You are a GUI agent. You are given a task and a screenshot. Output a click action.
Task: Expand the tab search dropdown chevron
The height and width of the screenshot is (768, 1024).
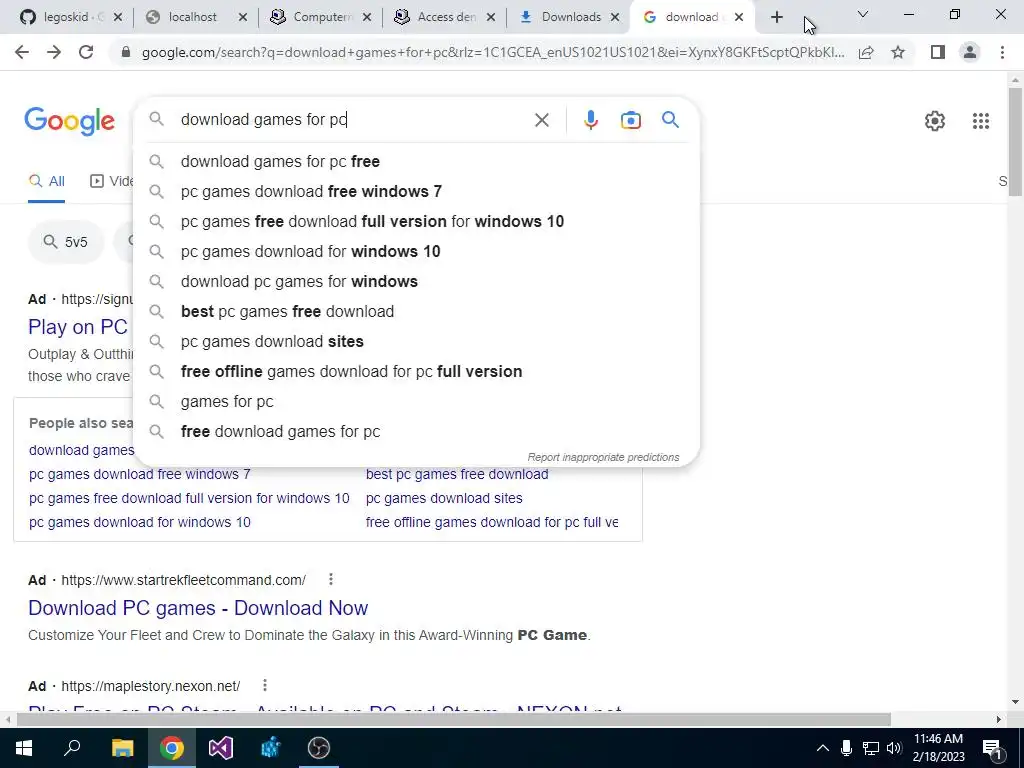click(863, 14)
